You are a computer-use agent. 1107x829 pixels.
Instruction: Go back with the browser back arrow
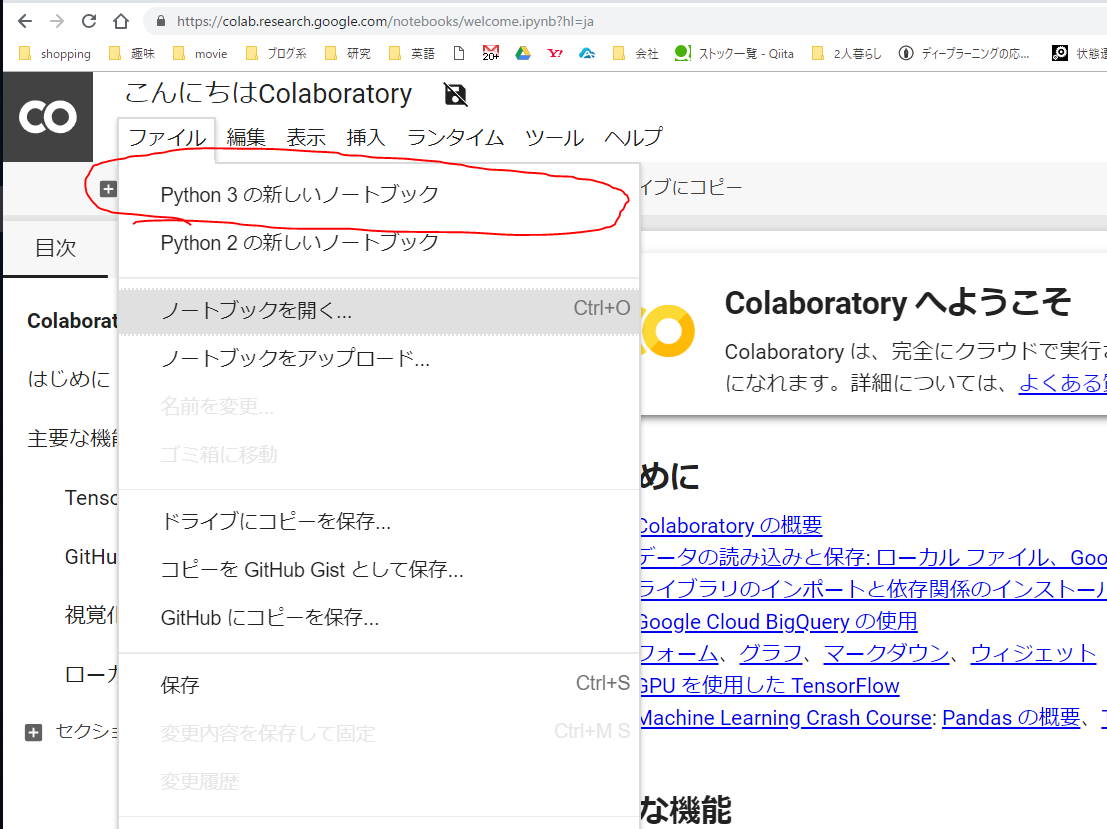(x=25, y=21)
